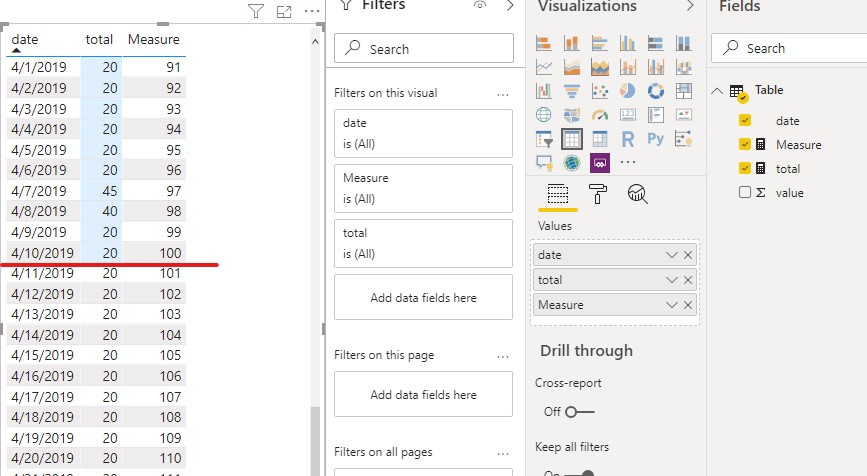Select the Filled map visualization

tap(571, 114)
